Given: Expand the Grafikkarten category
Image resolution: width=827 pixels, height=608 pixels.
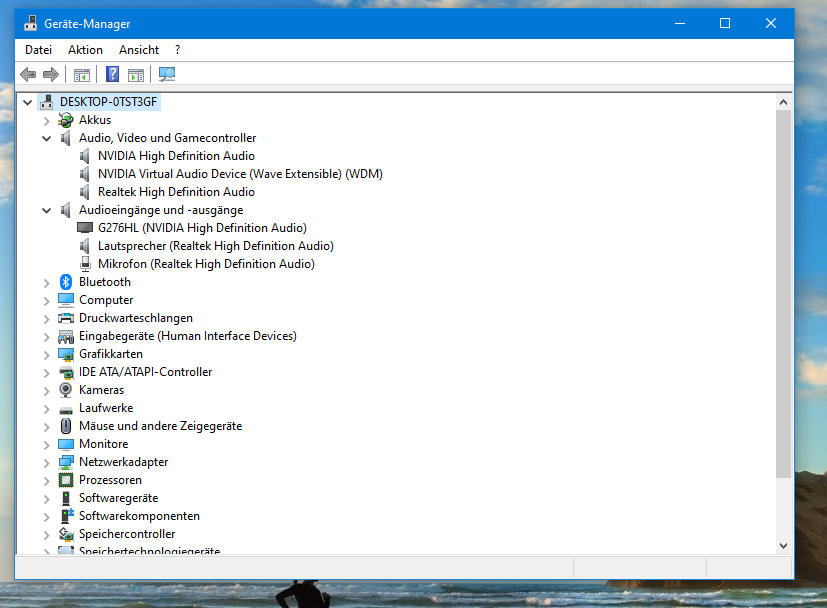Looking at the screenshot, I should [x=46, y=355].
